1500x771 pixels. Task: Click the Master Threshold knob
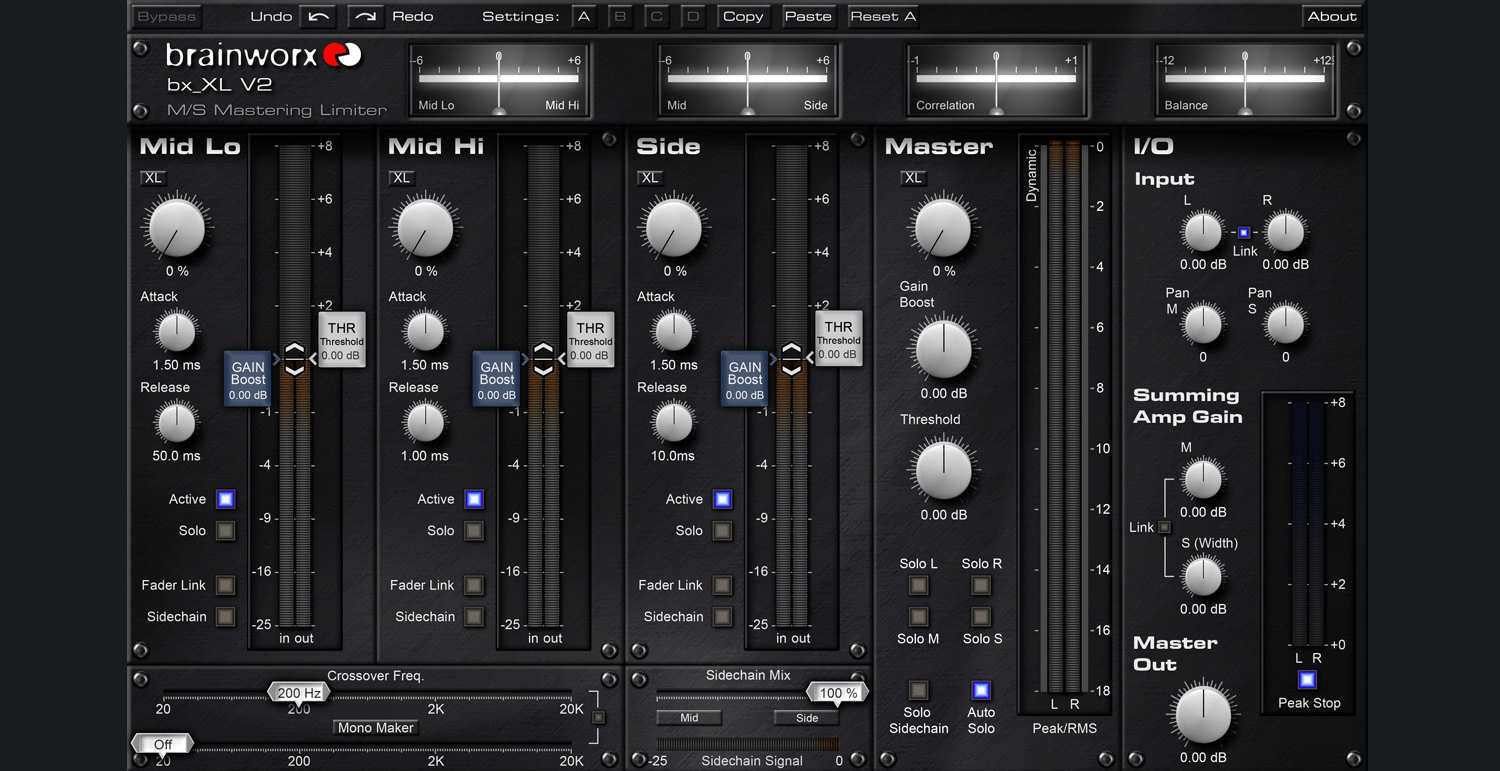pyautogui.click(x=943, y=470)
